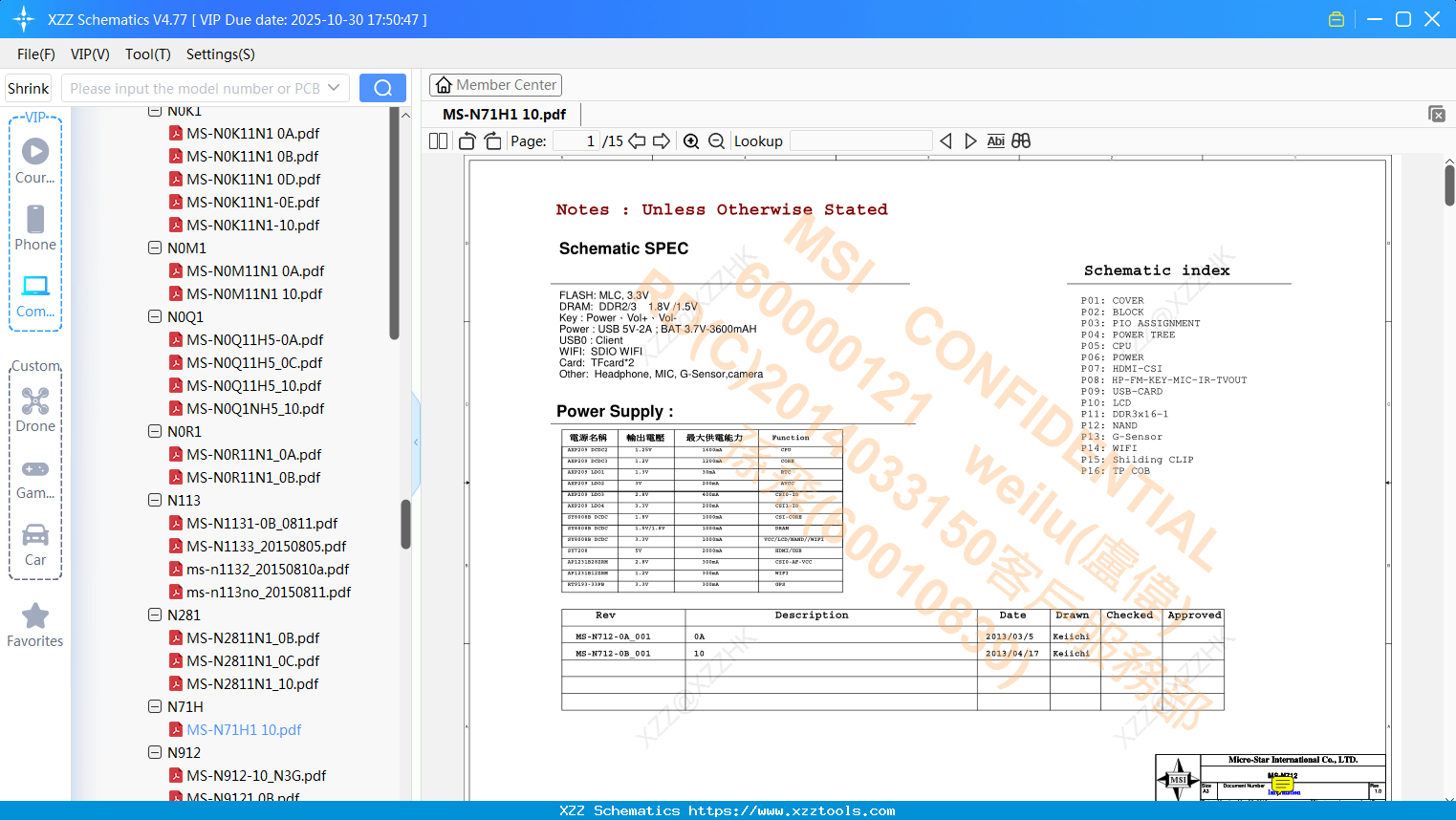The height and width of the screenshot is (820, 1456).
Task: Collapse the N113 folder
Action: click(x=155, y=500)
